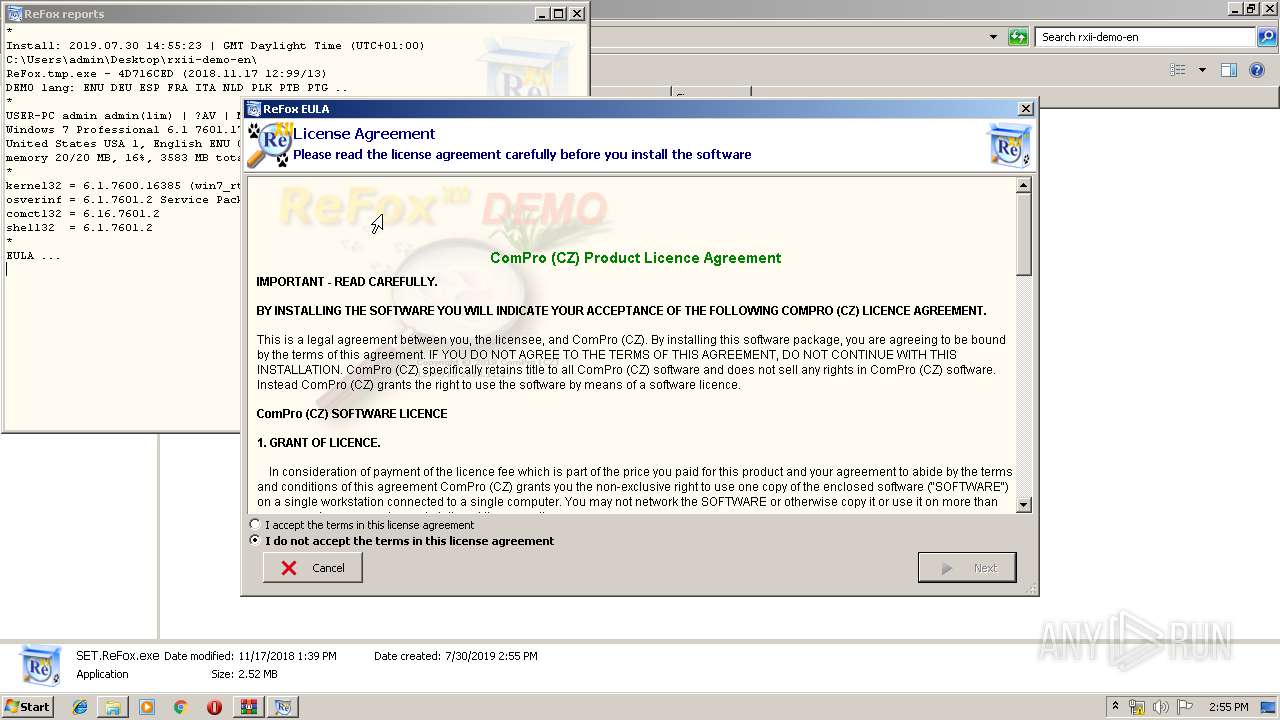Click the Explorer search box 'Search rxii-demo-en'
The height and width of the screenshot is (720, 1280).
click(1145, 37)
